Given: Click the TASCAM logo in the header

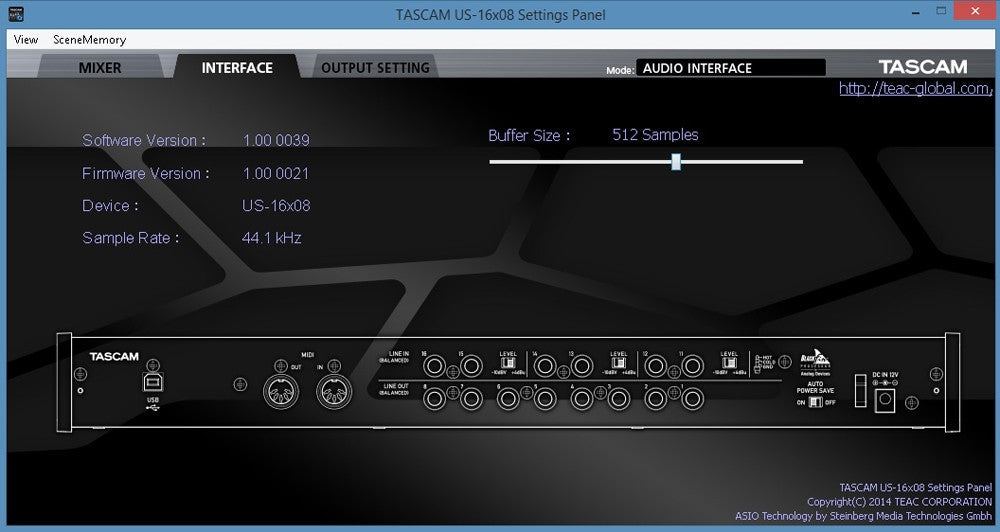Looking at the screenshot, I should 922,67.
